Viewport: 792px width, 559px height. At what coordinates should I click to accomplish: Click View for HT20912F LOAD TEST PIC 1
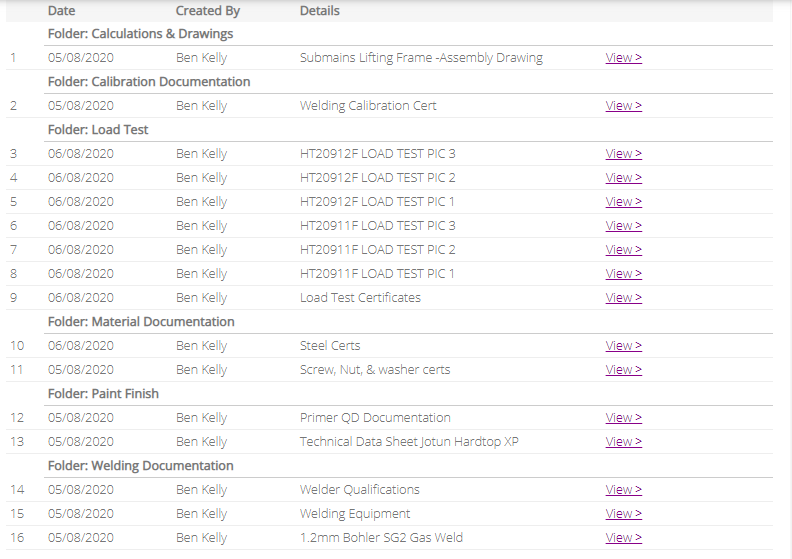coord(623,202)
